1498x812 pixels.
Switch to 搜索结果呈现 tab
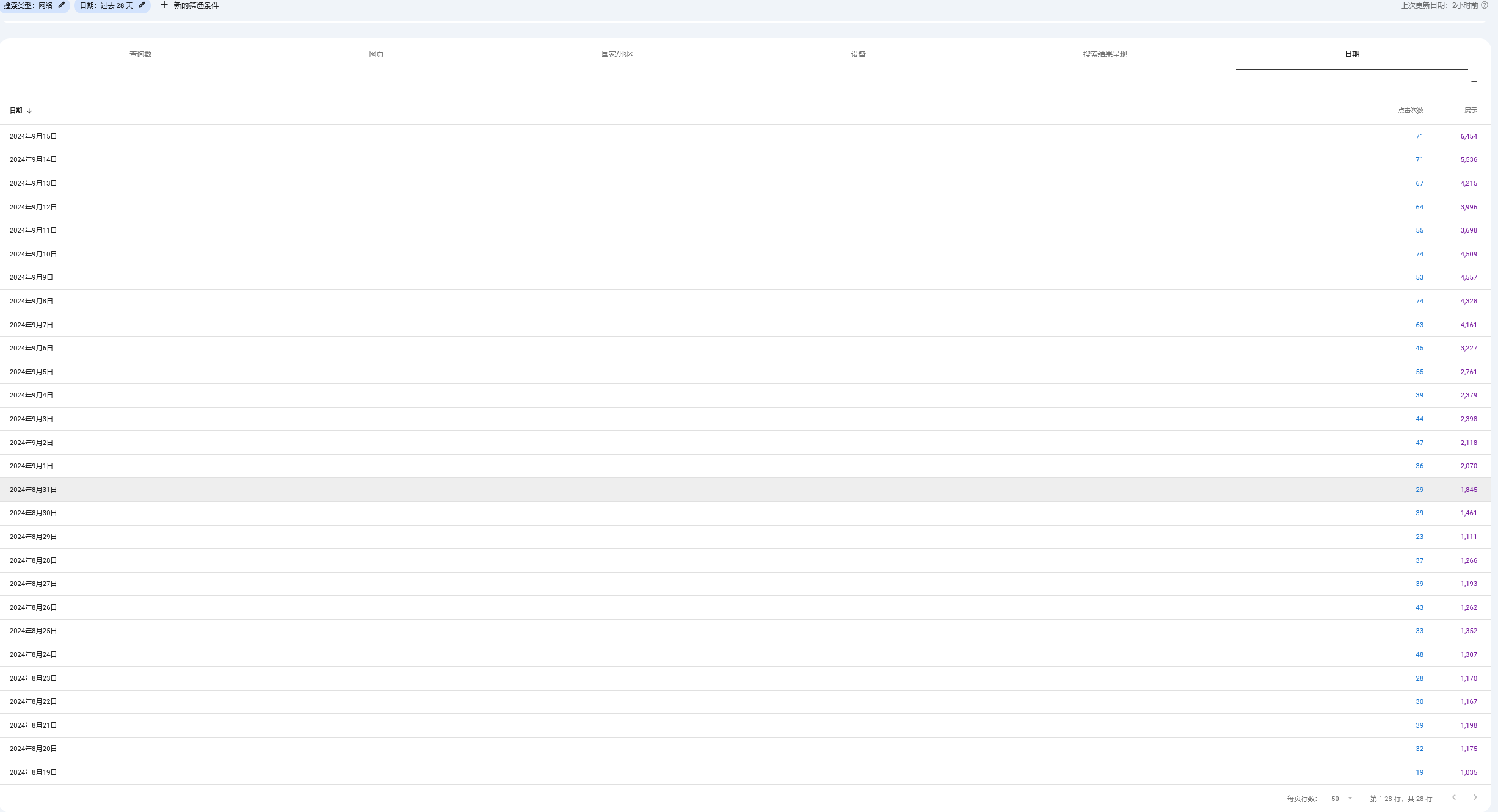pyautogui.click(x=1105, y=54)
